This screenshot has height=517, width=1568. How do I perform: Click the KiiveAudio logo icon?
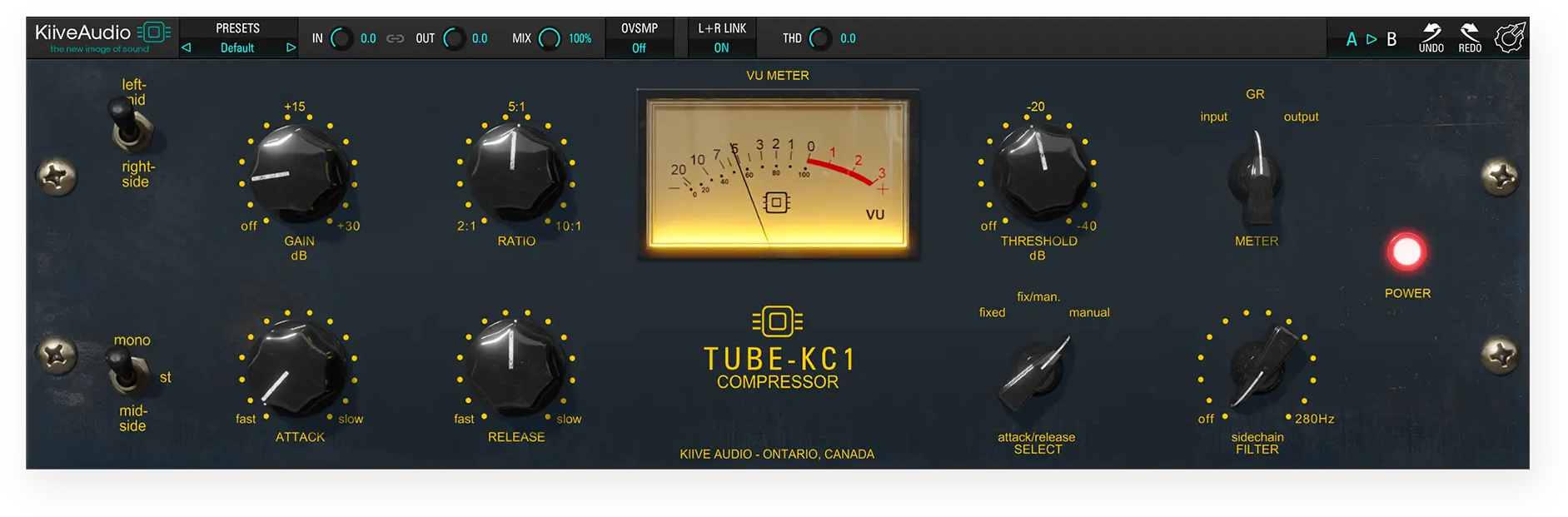pyautogui.click(x=154, y=32)
